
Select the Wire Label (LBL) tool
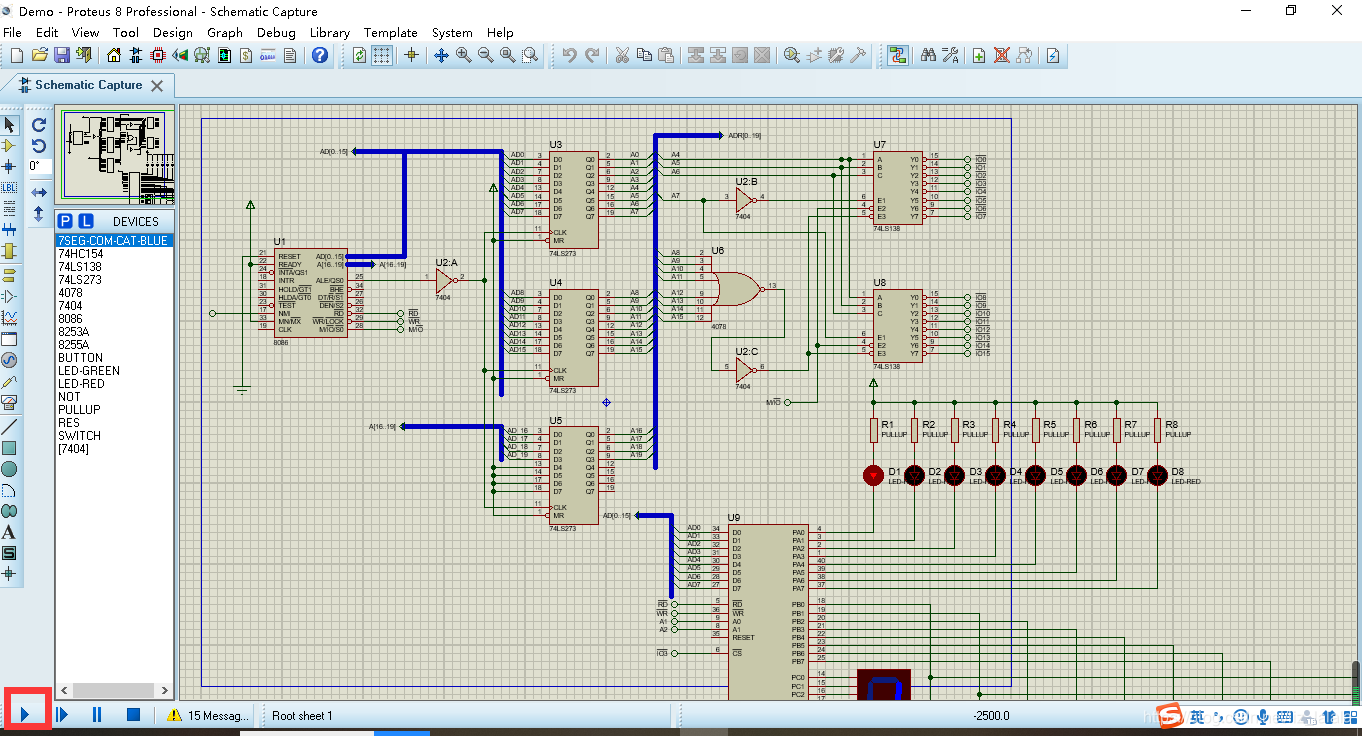[10, 187]
